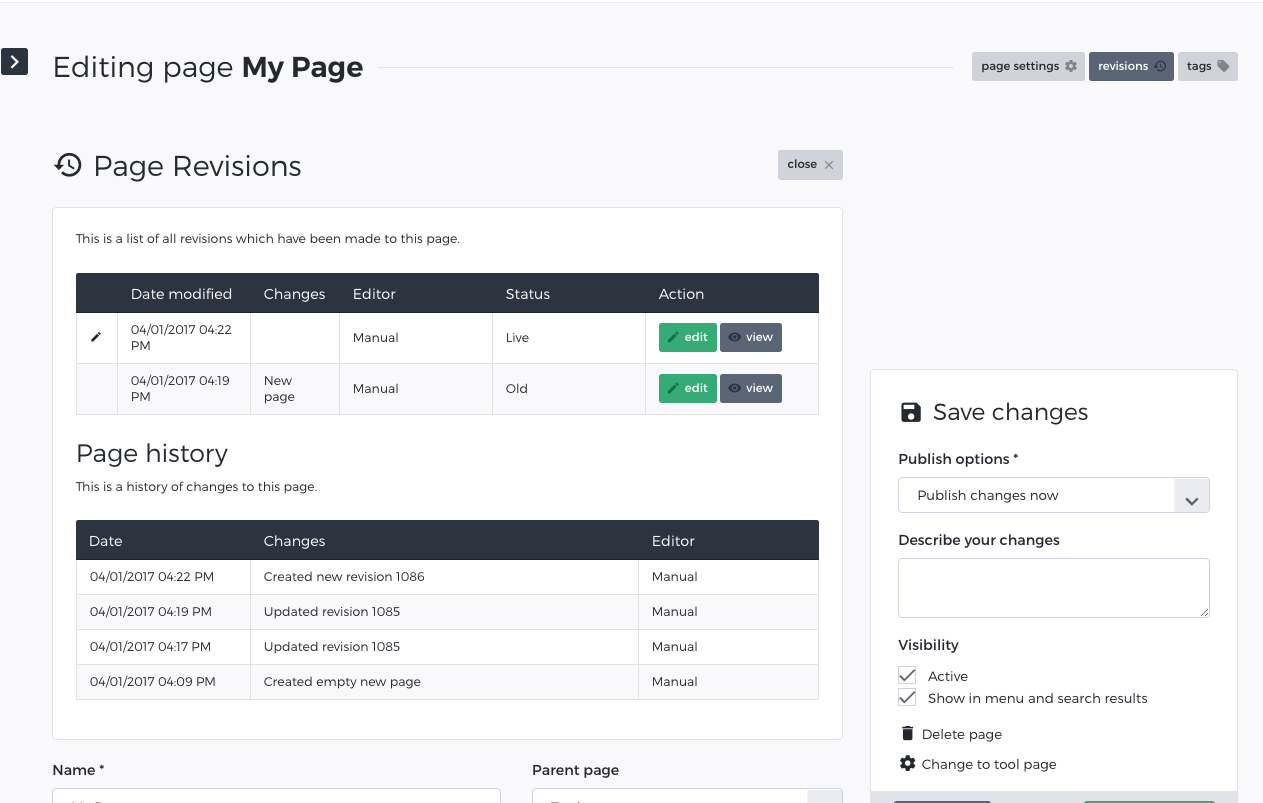Close the Page Revisions panel
The image size is (1263, 803).
[x=810, y=165]
